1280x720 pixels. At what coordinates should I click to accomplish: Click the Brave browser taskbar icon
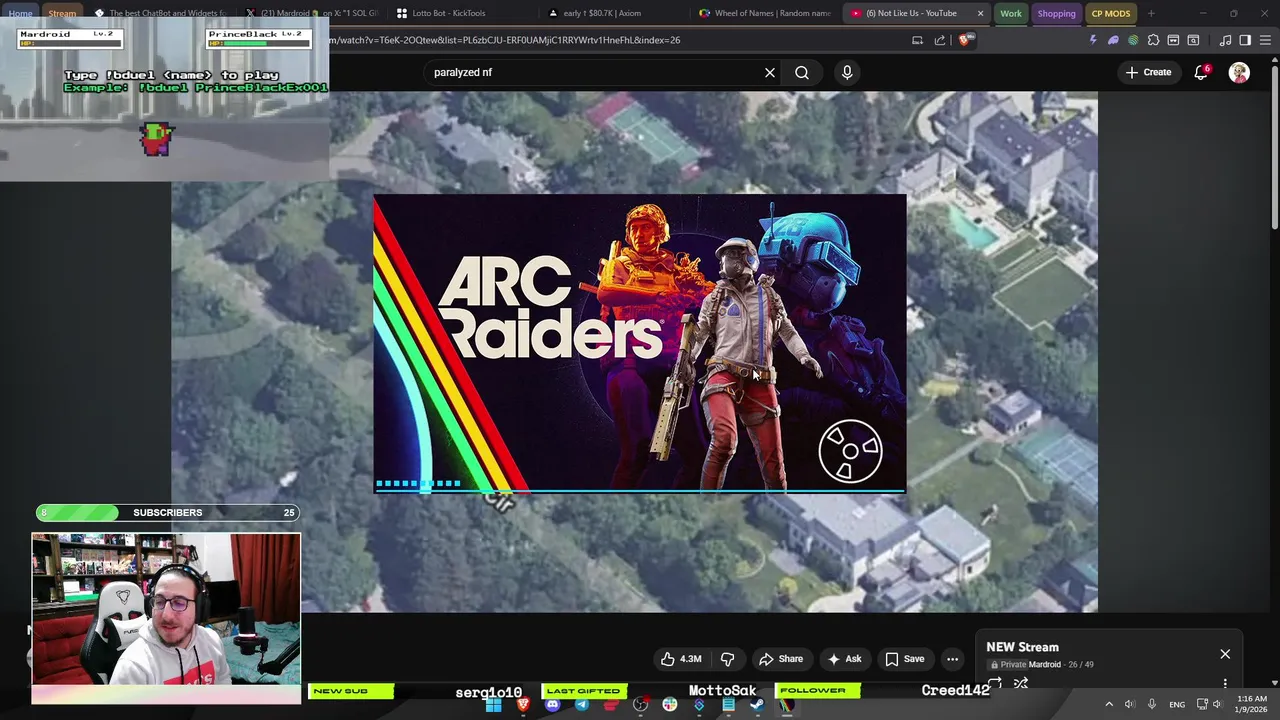523,704
